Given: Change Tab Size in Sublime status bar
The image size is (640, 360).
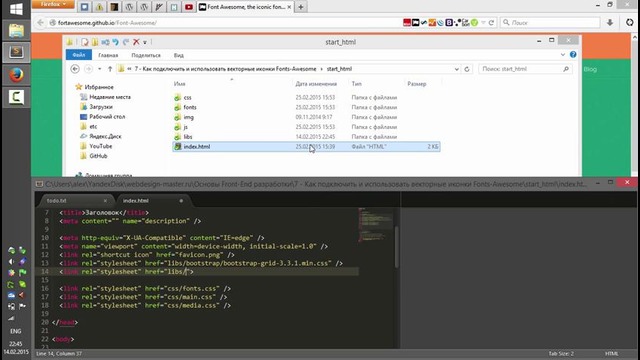Looking at the screenshot, I should [x=561, y=353].
